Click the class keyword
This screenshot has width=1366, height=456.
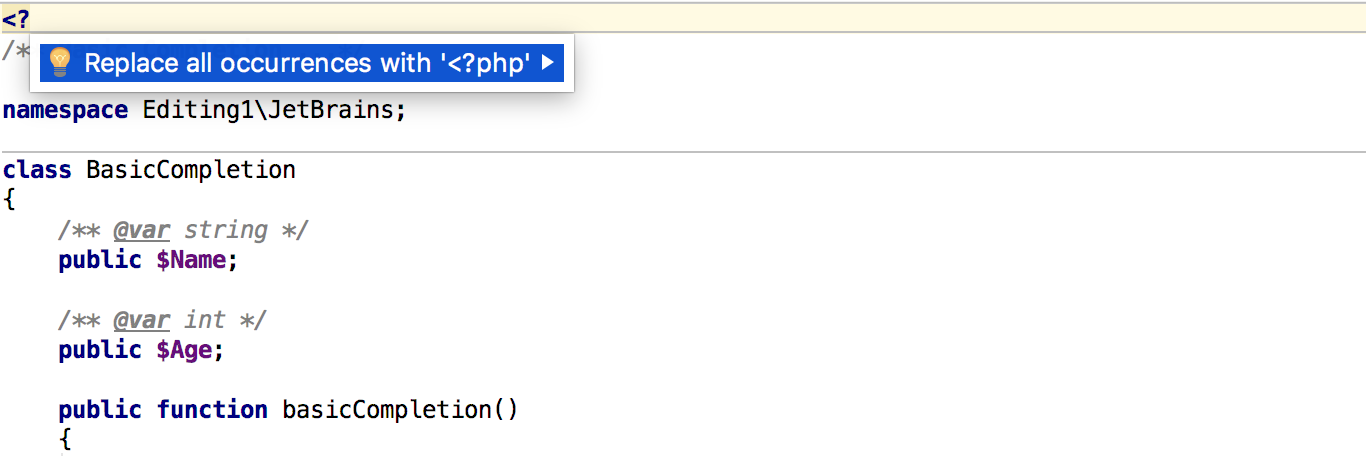37,170
